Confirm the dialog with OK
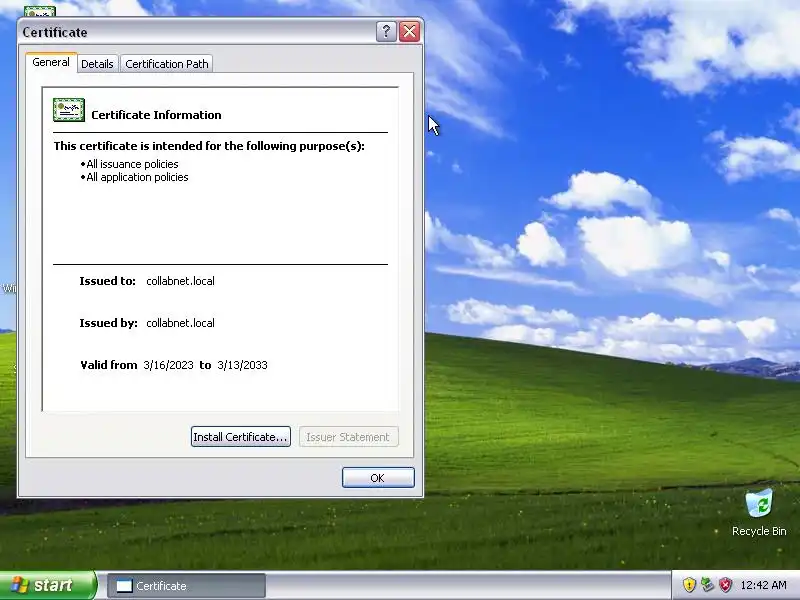 tap(378, 478)
